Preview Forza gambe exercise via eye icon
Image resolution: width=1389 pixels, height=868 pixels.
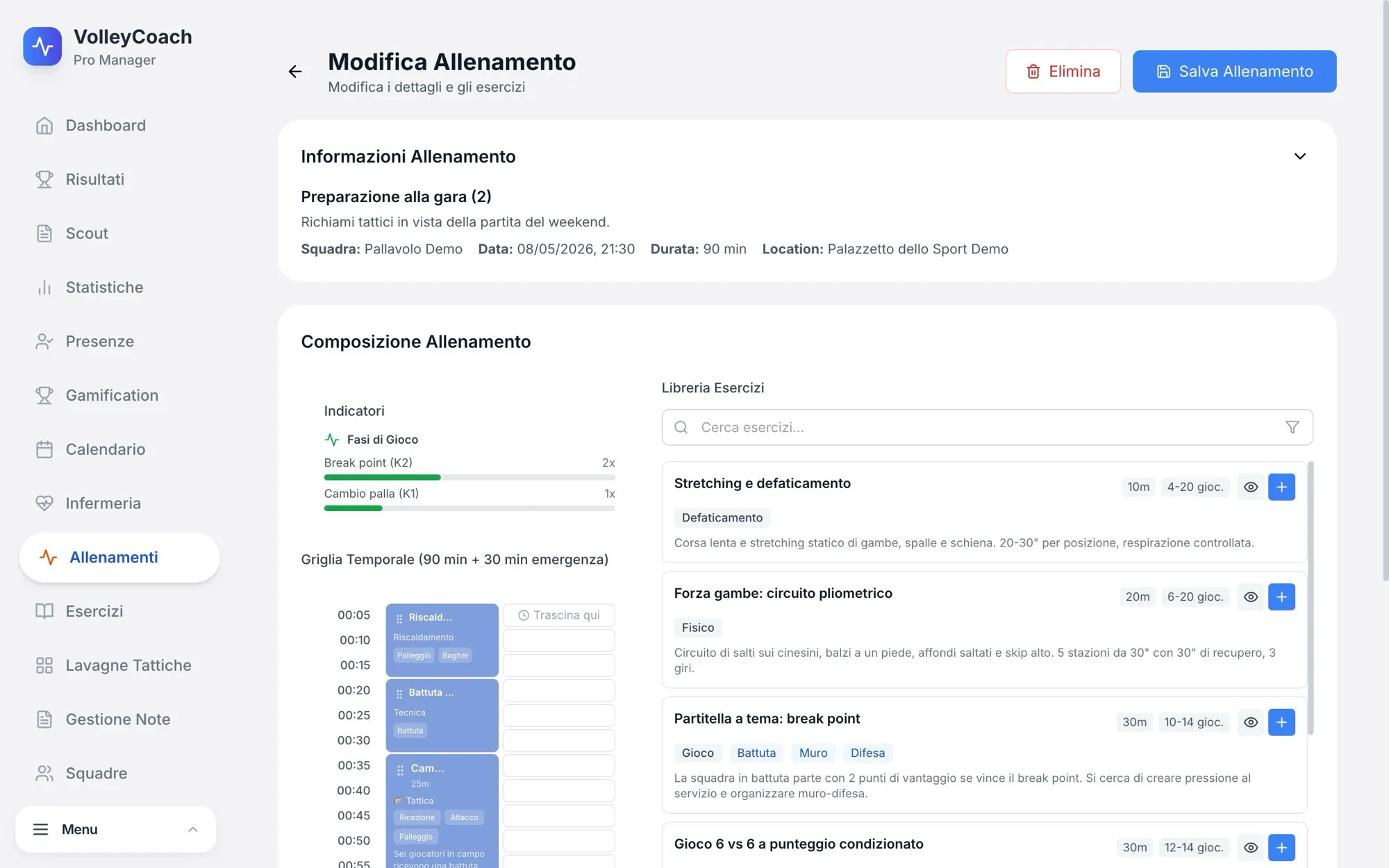click(1251, 597)
